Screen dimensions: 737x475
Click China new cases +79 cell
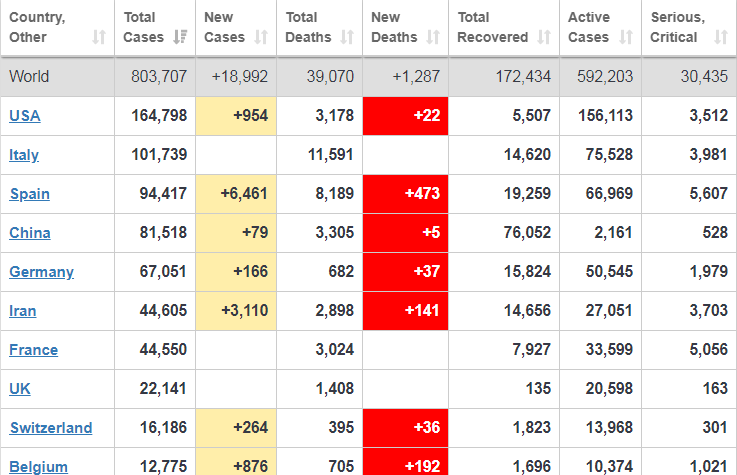coord(236,233)
